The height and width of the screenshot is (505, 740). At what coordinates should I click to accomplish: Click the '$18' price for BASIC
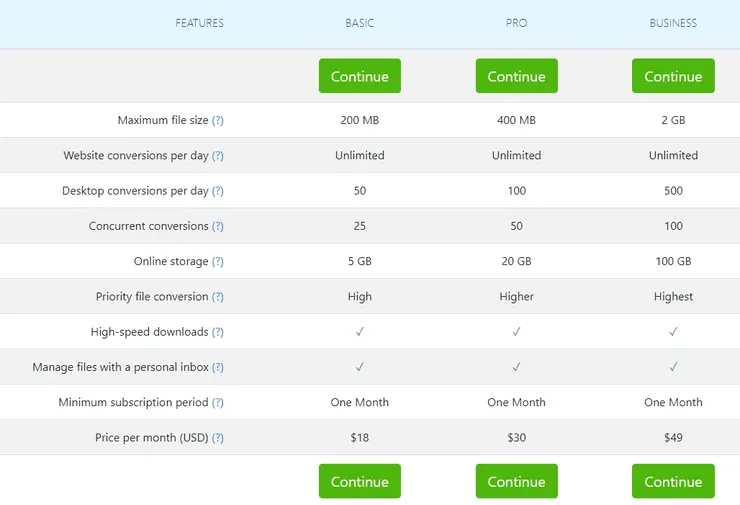(360, 438)
